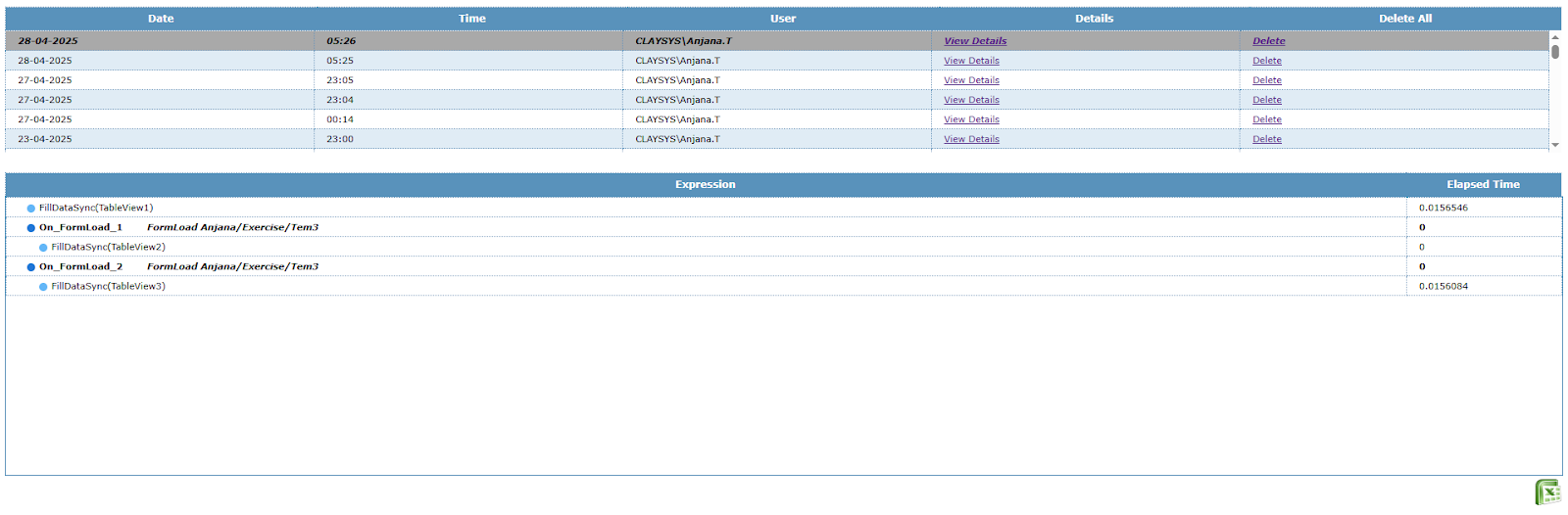This screenshot has width=1568, height=515.
Task: Click FormLoad Anjana/Exercise/Tem3 text beside On_FormLoad_2
Action: (x=232, y=266)
